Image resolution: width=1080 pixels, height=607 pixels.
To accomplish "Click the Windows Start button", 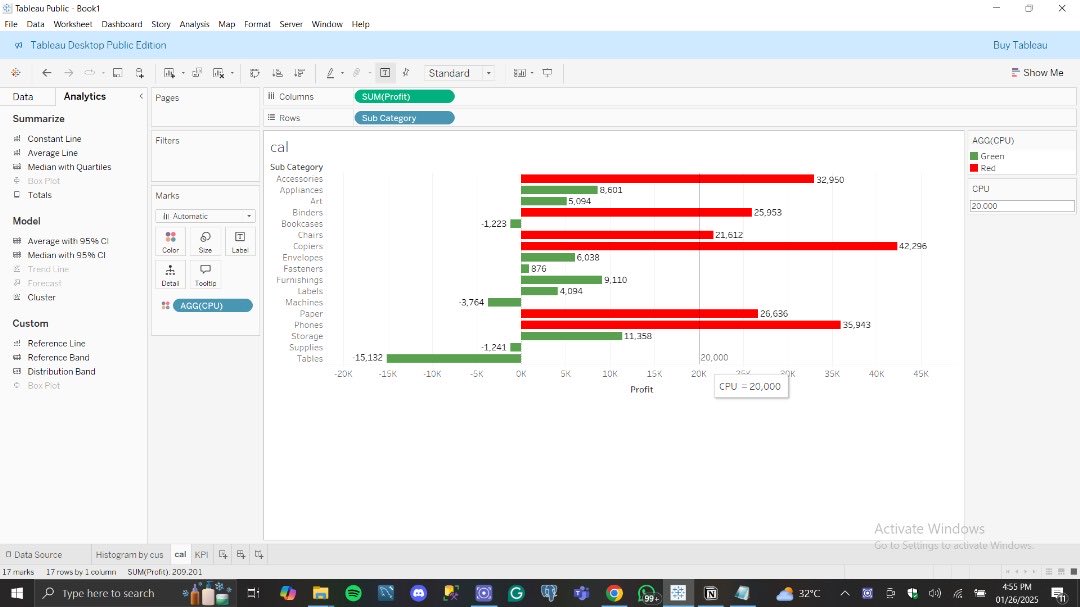I will (x=17, y=593).
